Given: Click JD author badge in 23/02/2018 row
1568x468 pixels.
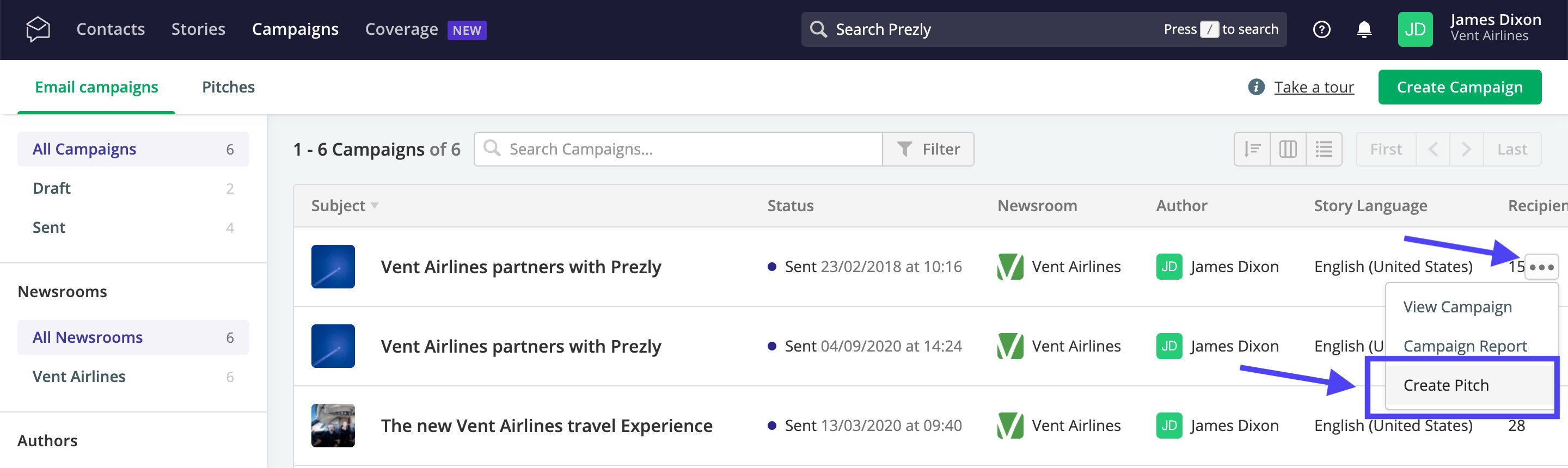Looking at the screenshot, I should tap(1169, 267).
